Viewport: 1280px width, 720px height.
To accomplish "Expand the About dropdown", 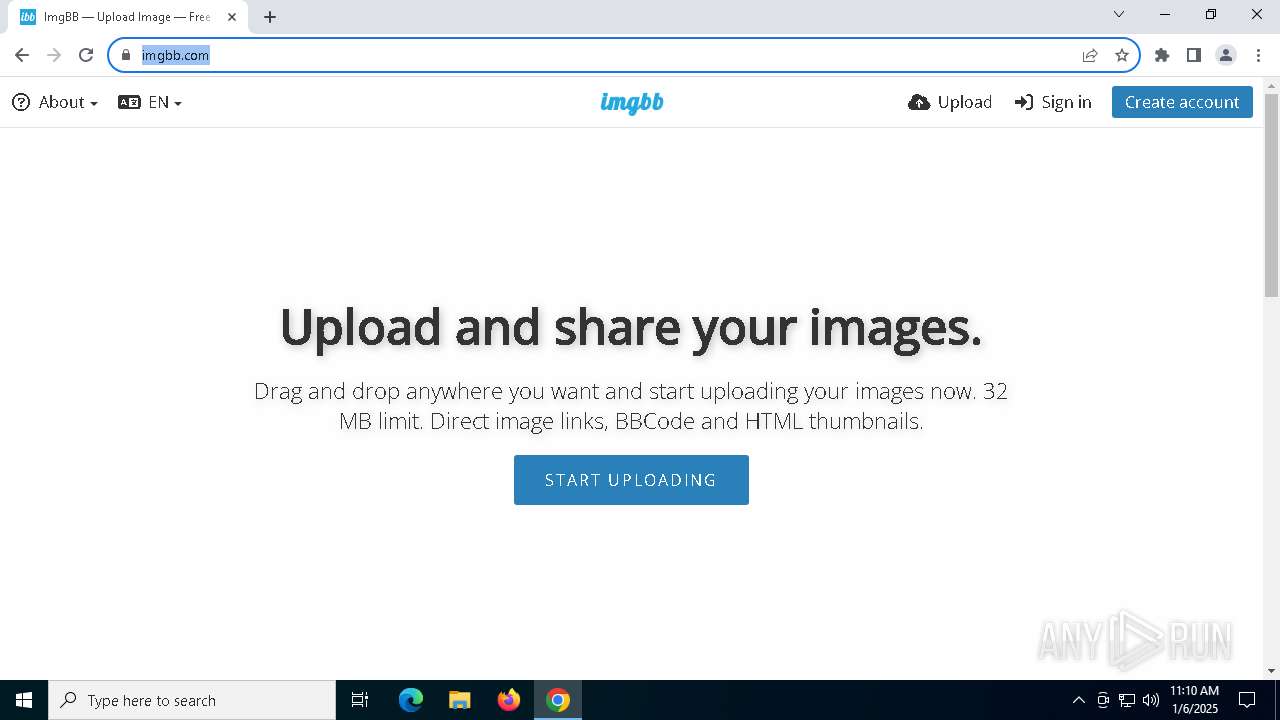I will coord(55,102).
